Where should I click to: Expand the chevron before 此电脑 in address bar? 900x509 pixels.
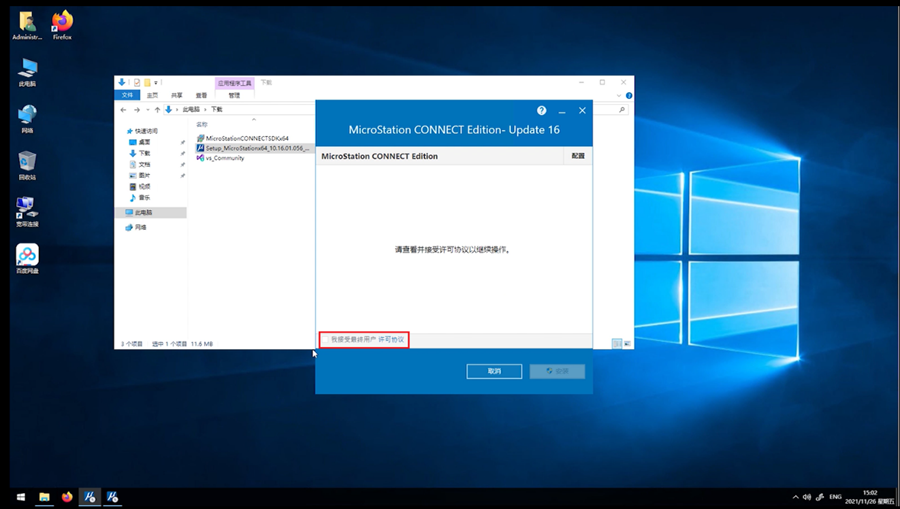[x=177, y=109]
